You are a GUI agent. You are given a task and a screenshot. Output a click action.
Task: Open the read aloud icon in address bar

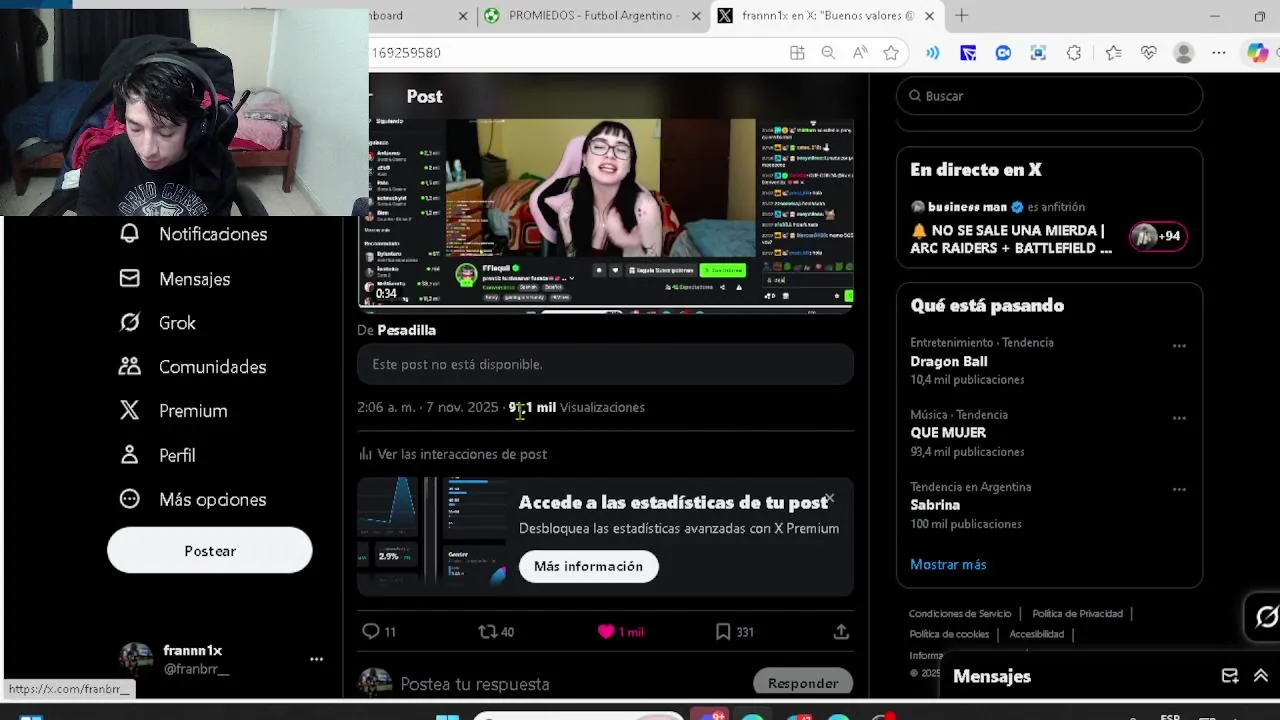click(x=860, y=53)
